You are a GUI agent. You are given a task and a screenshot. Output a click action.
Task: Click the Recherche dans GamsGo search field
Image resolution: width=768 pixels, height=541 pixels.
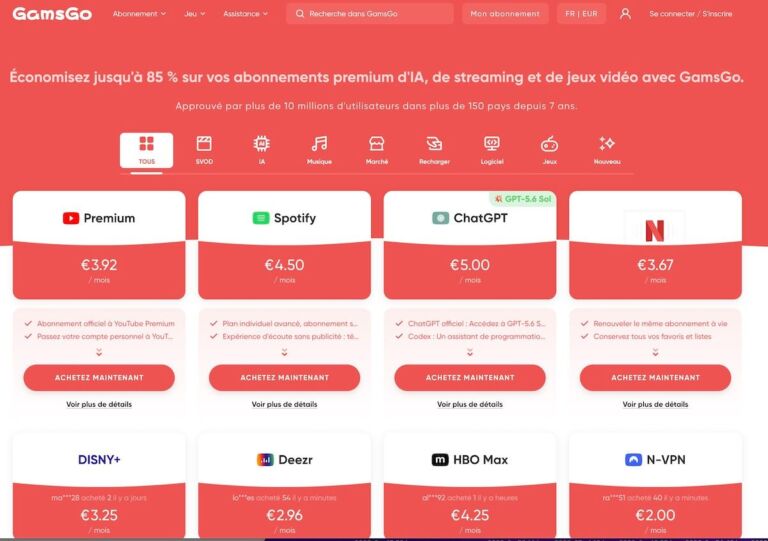tap(370, 14)
